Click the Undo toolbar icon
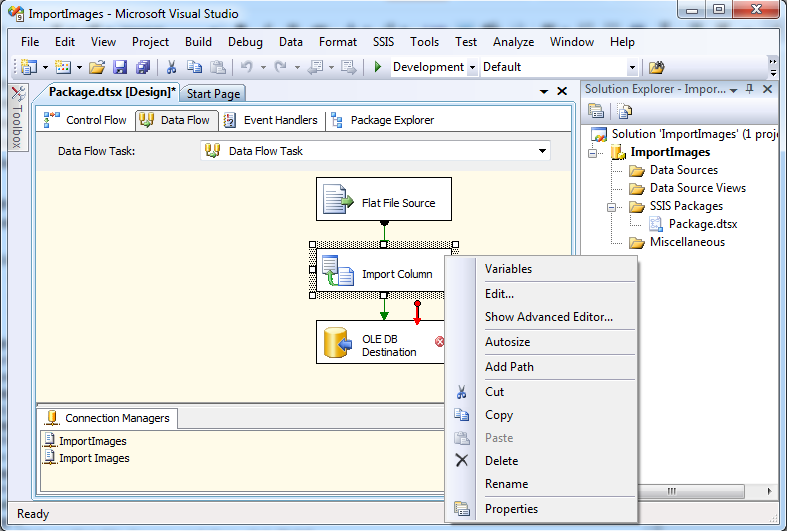Image resolution: width=787 pixels, height=531 pixels. coord(246,67)
